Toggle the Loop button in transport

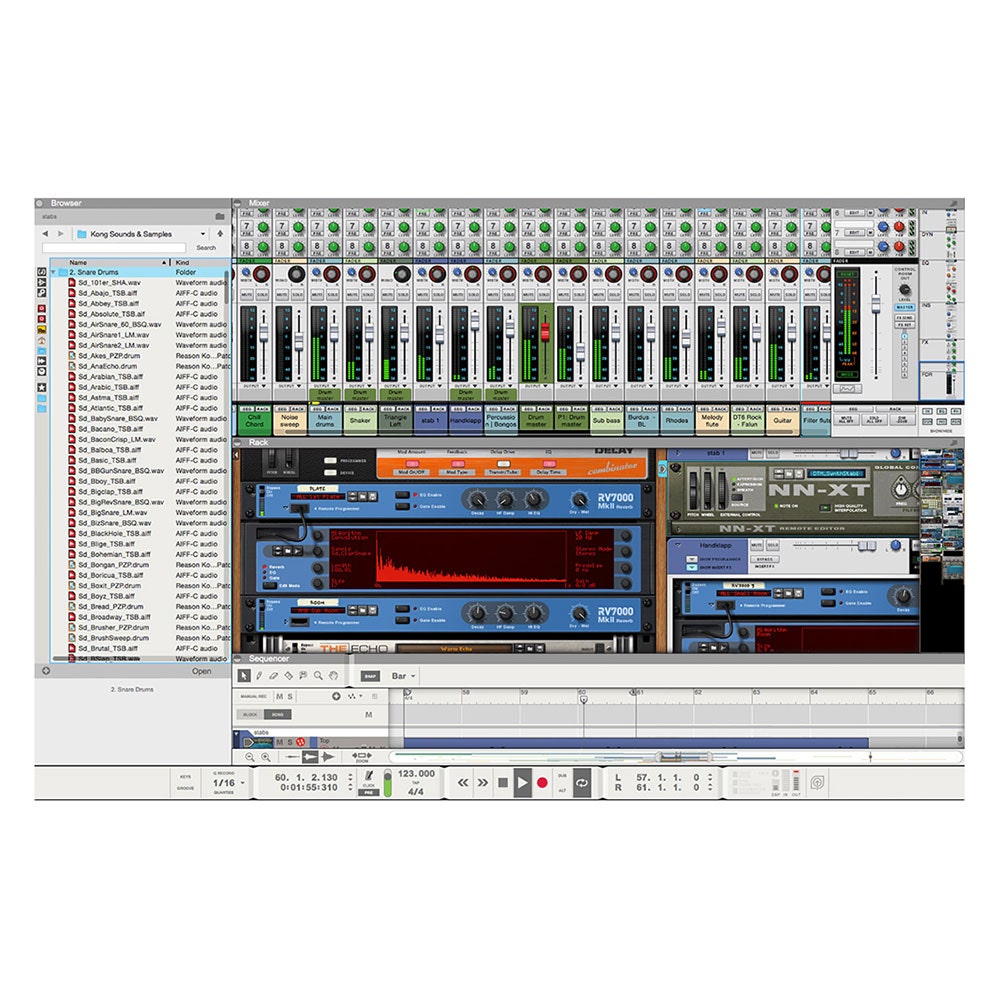(582, 783)
